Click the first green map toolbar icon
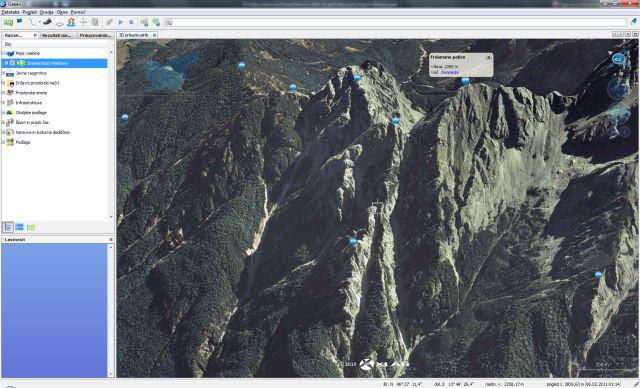640x388 pixels. coord(8,22)
